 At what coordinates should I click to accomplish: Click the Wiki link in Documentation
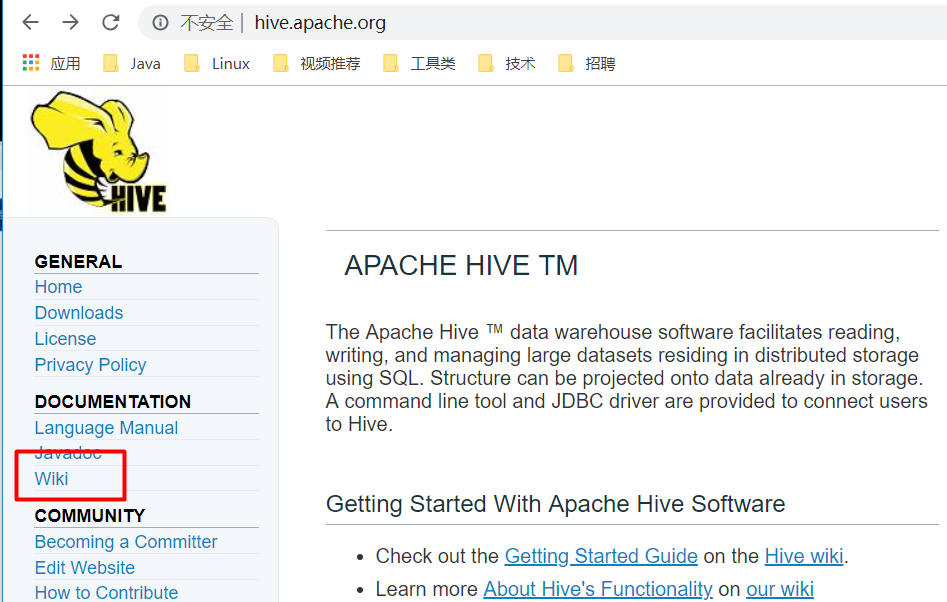51,479
